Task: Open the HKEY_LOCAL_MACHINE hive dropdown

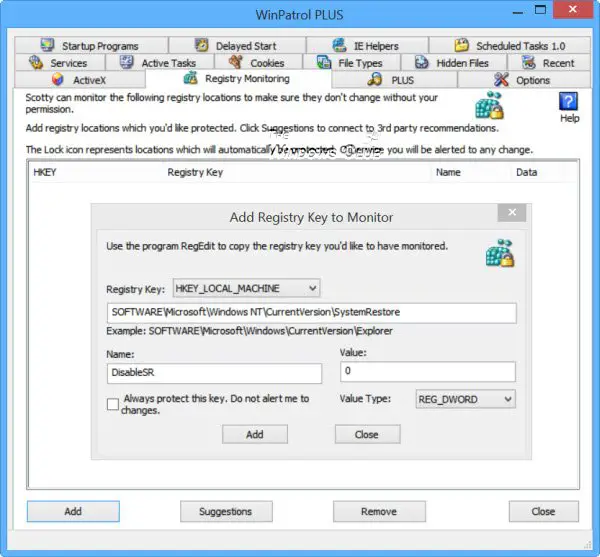Action: 246,288
